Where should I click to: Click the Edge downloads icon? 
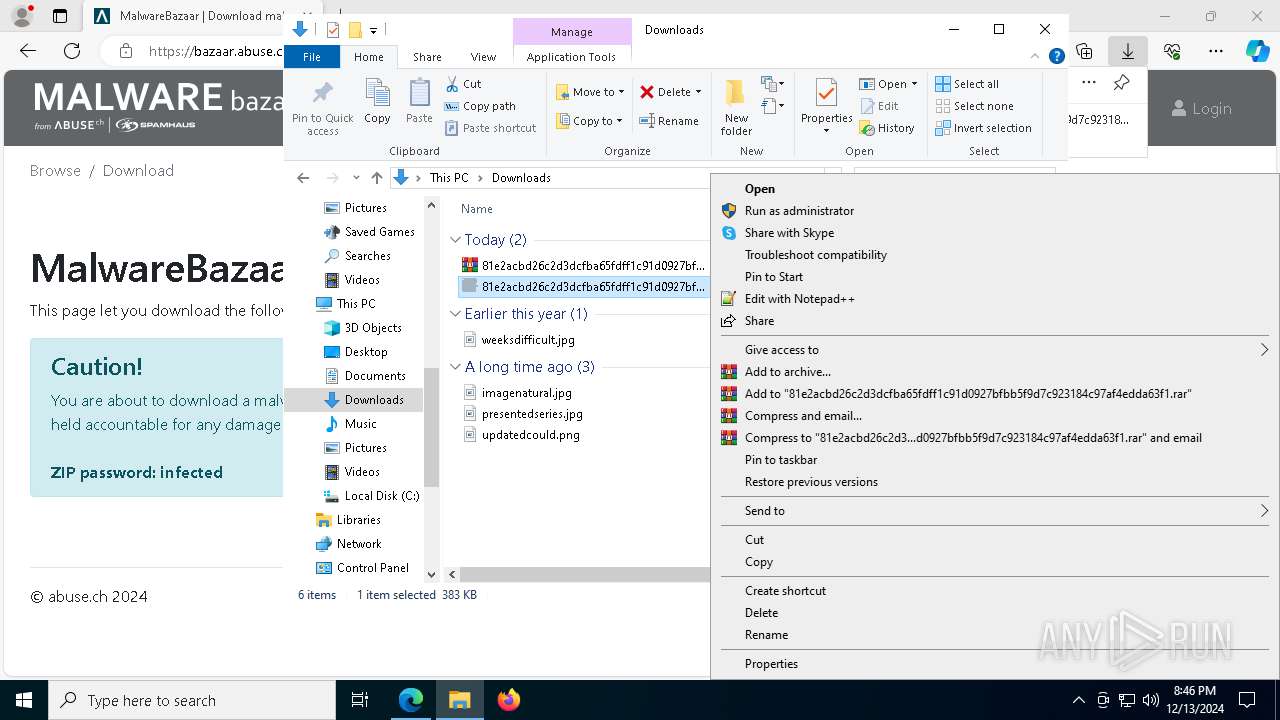(1127, 51)
